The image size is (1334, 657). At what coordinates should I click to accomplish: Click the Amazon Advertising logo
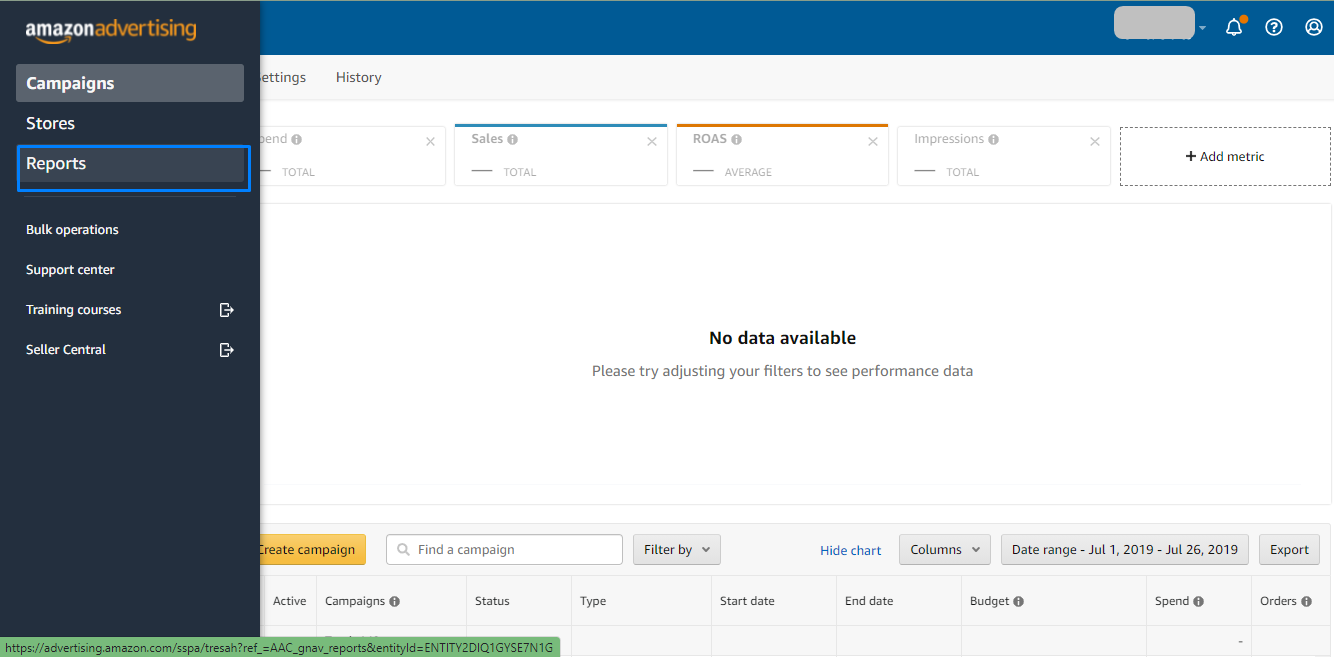click(x=111, y=30)
